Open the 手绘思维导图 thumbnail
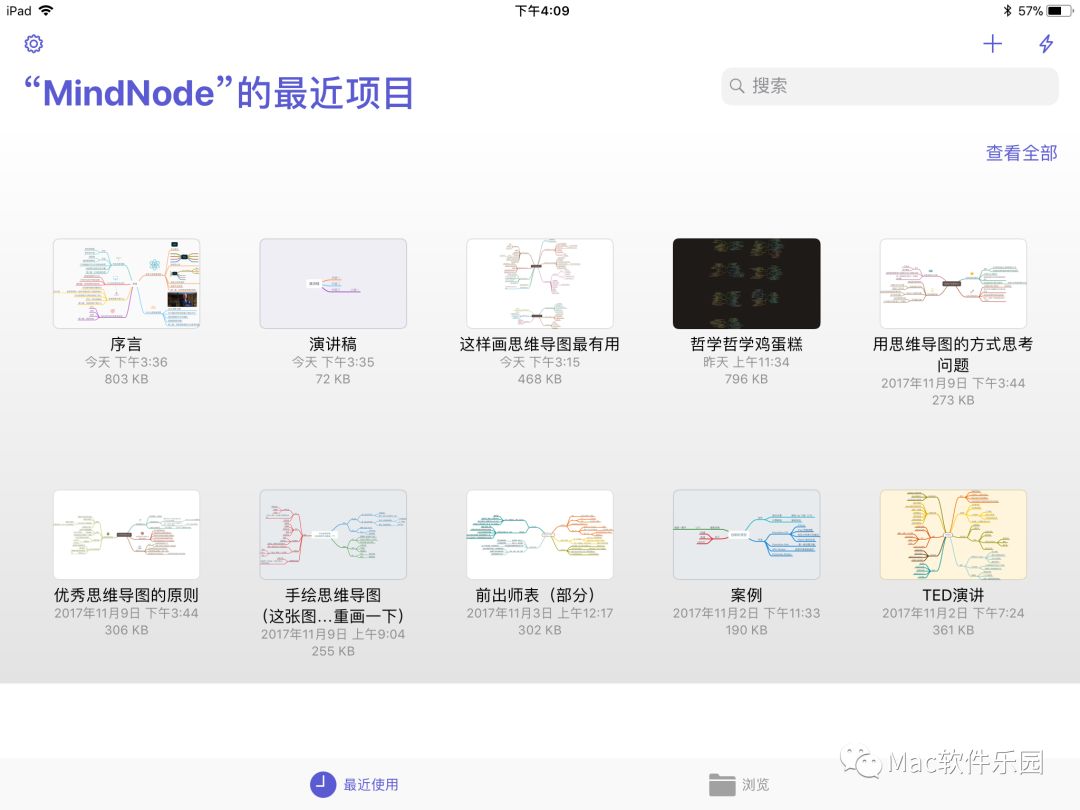The image size is (1080, 810). (x=333, y=534)
